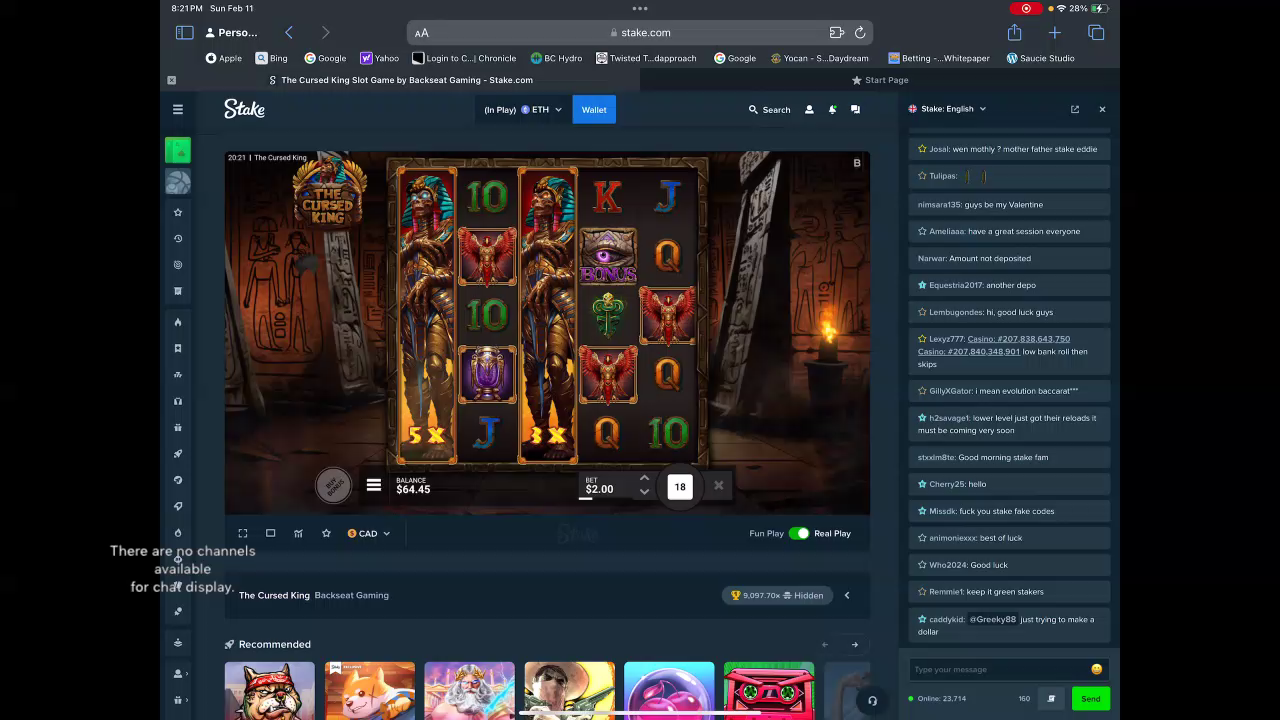
Task: Toggle Safari sidebar panel
Action: (x=184, y=32)
